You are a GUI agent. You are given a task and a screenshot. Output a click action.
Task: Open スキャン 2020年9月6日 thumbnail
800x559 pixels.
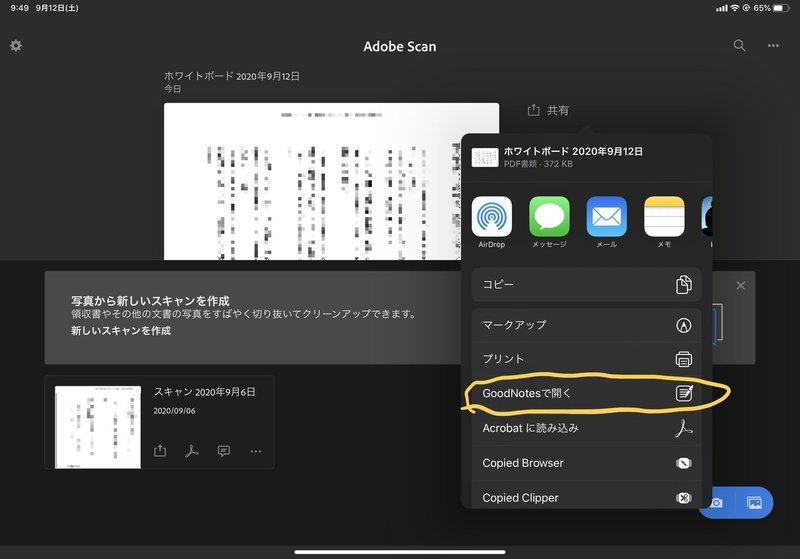pos(98,427)
